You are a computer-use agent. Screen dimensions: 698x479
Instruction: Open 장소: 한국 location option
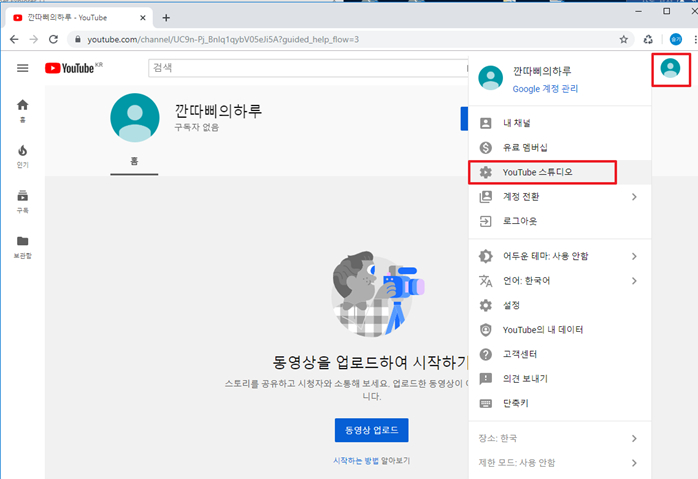click(x=560, y=438)
